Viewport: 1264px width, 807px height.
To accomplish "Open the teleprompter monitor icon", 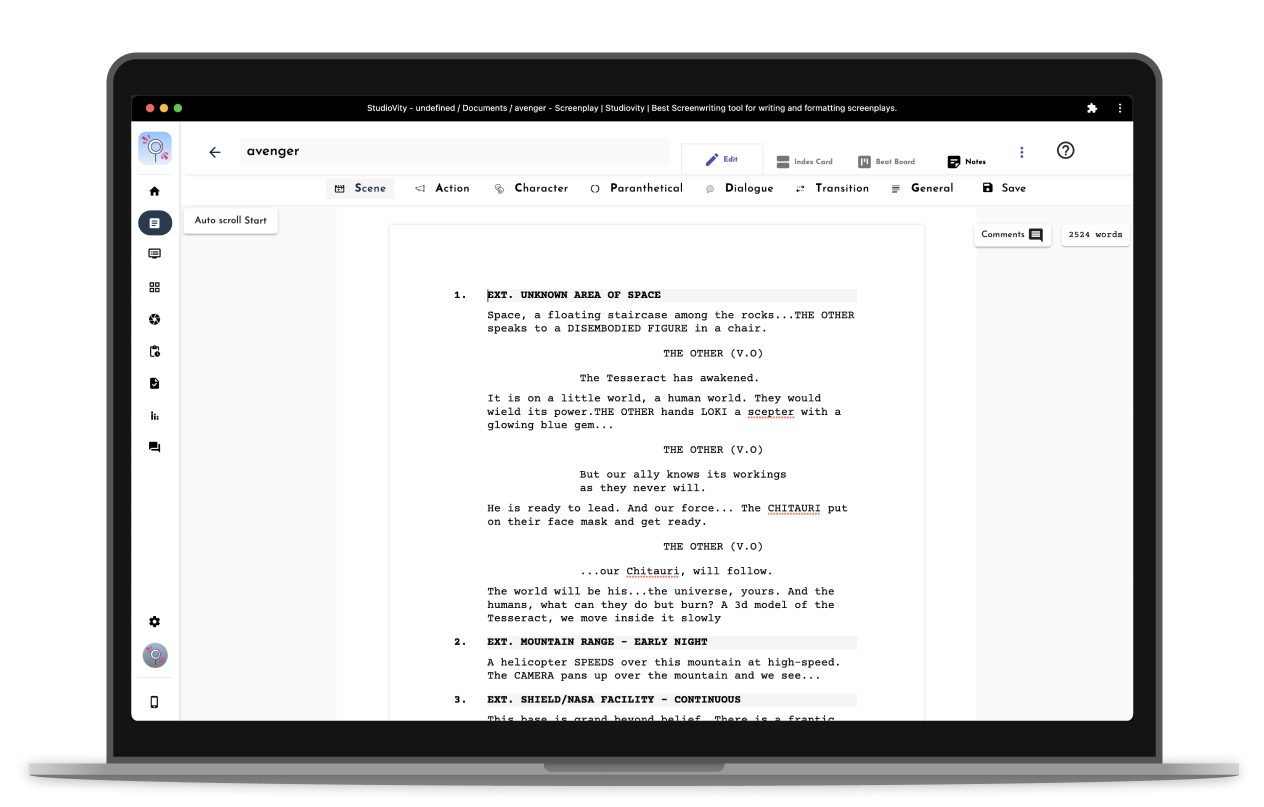I will tap(155, 254).
